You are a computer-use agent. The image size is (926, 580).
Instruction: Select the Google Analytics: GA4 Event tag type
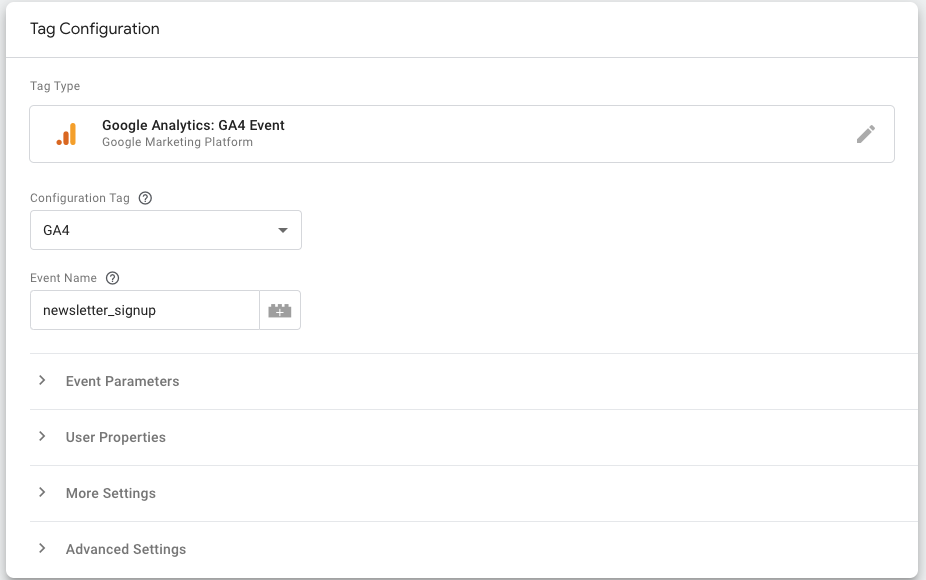pyautogui.click(x=193, y=126)
